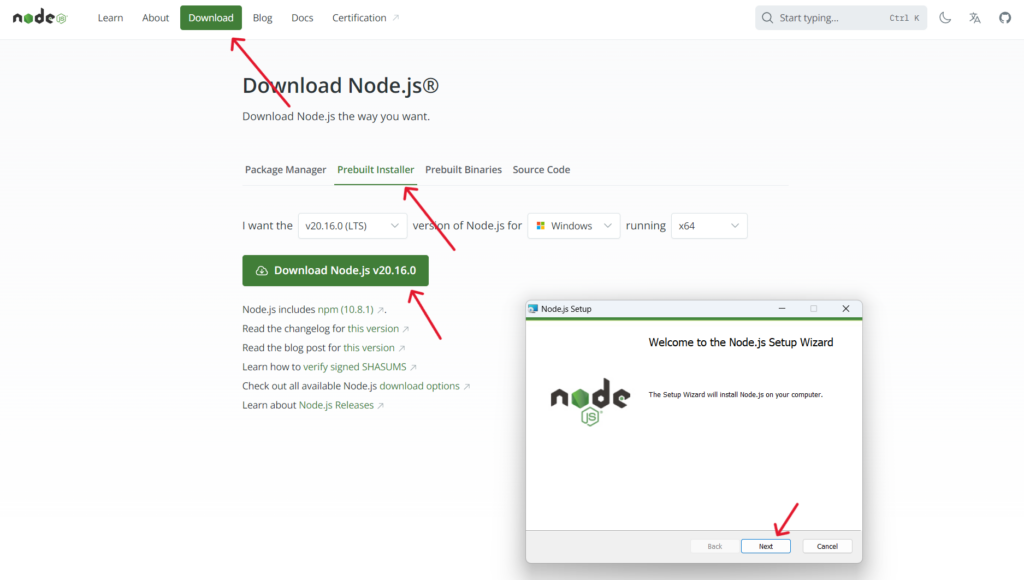The image size is (1024, 580).
Task: Click Next in the Setup Wizard
Action: pyautogui.click(x=765, y=546)
